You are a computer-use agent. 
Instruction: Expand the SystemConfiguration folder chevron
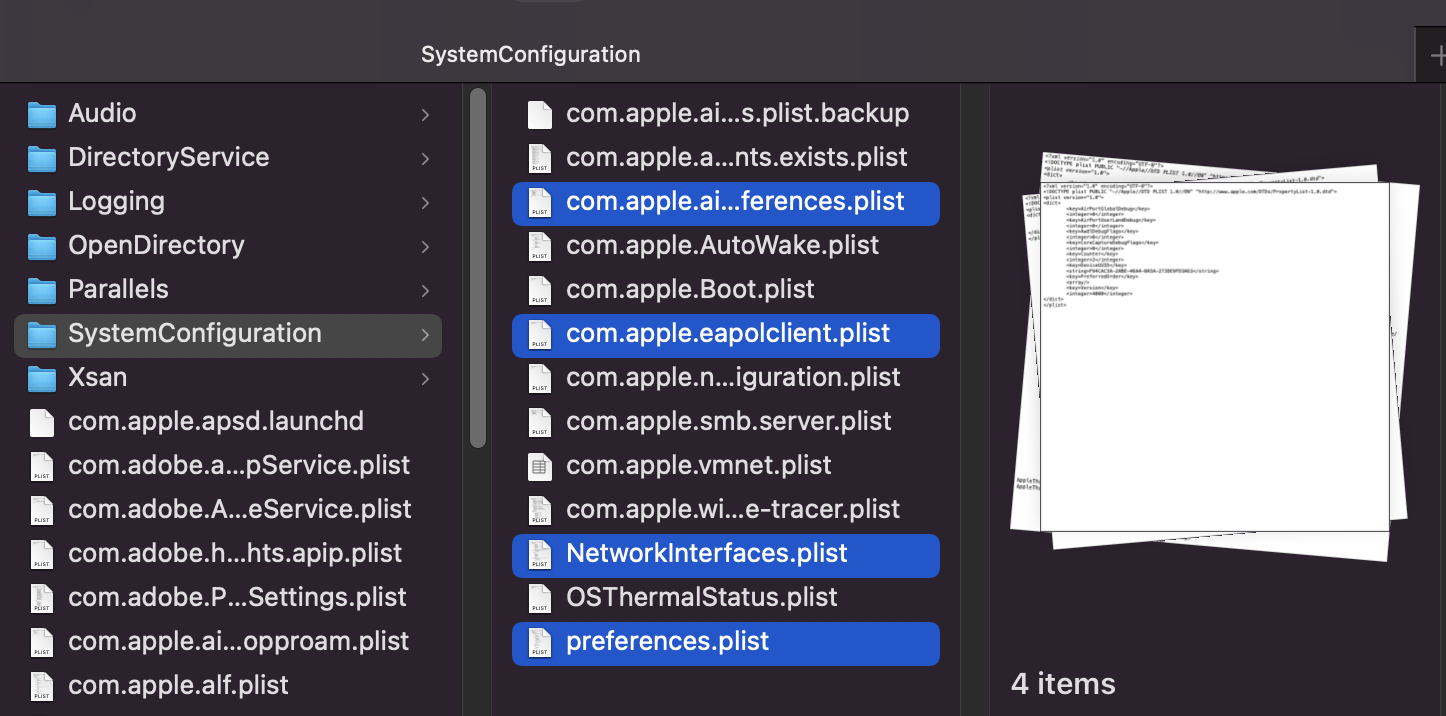424,333
